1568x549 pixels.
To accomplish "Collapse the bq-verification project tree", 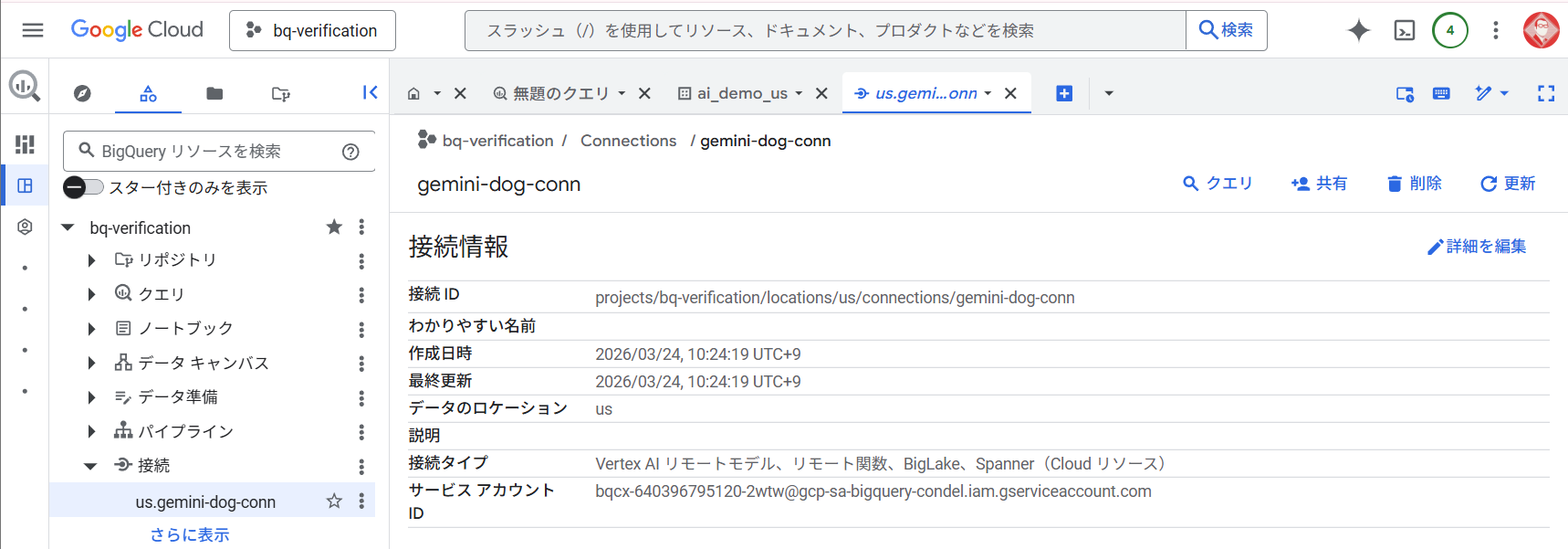I will click(68, 227).
